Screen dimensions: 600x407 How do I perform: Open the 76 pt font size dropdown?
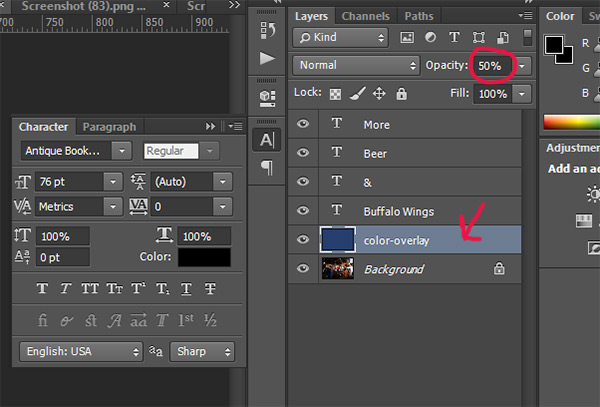pyautogui.click(x=113, y=182)
